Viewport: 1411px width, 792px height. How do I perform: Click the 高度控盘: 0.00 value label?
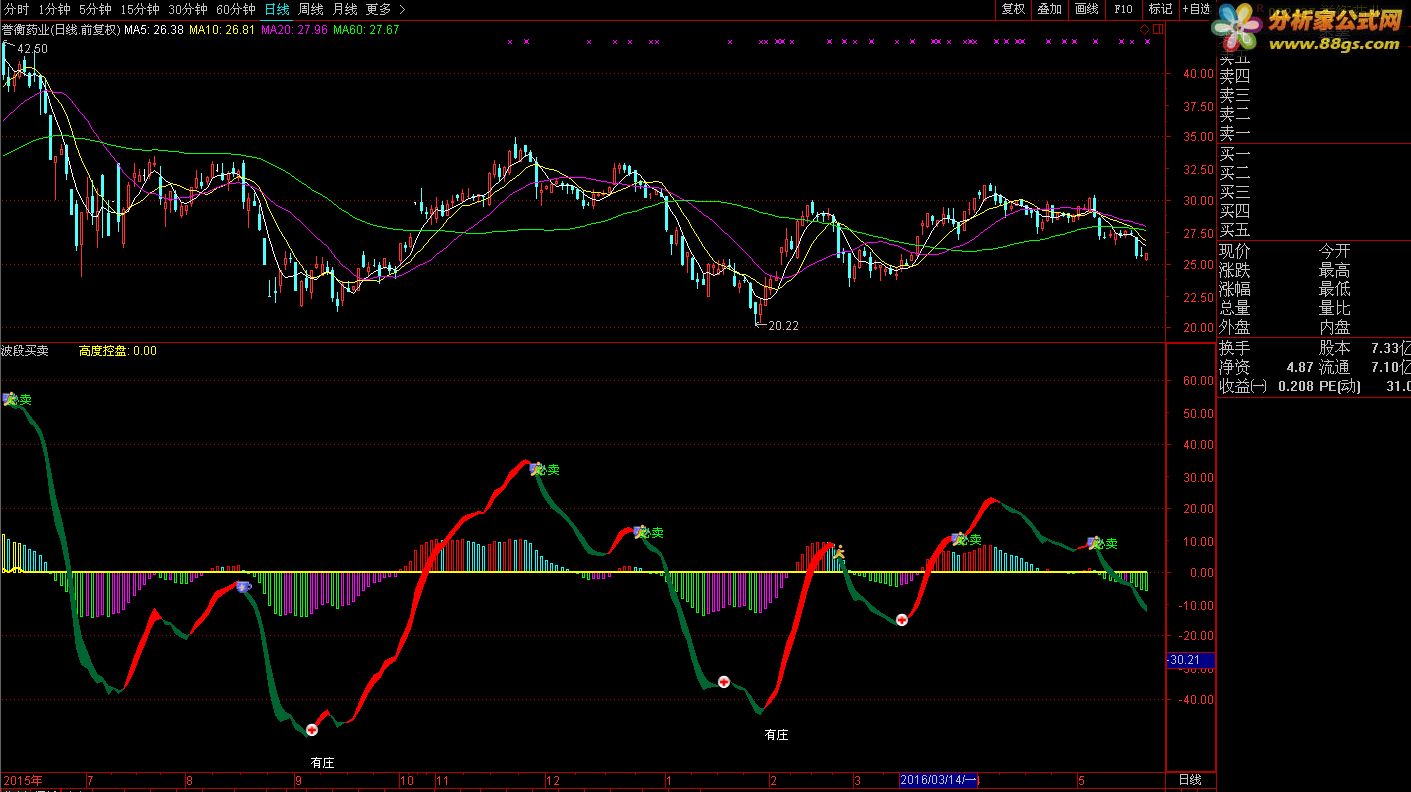click(118, 351)
